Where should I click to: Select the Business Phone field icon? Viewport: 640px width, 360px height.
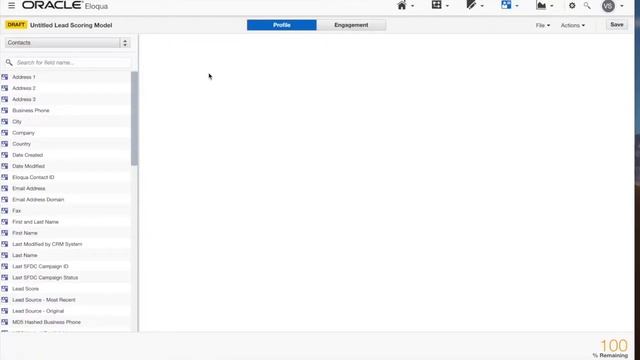click(x=5, y=110)
